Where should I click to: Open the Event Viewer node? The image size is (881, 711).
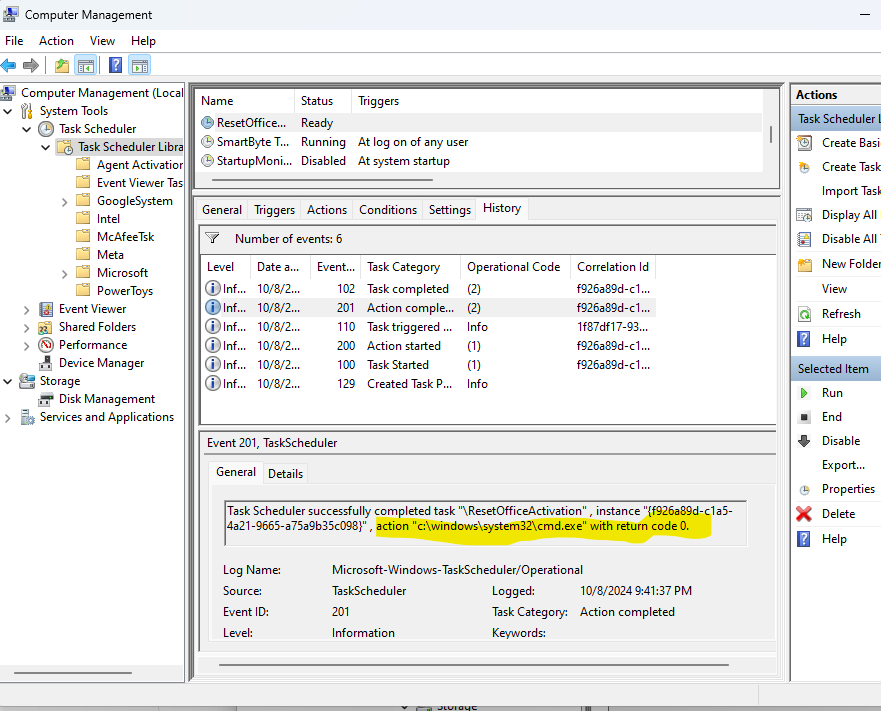pyautogui.click(x=92, y=309)
